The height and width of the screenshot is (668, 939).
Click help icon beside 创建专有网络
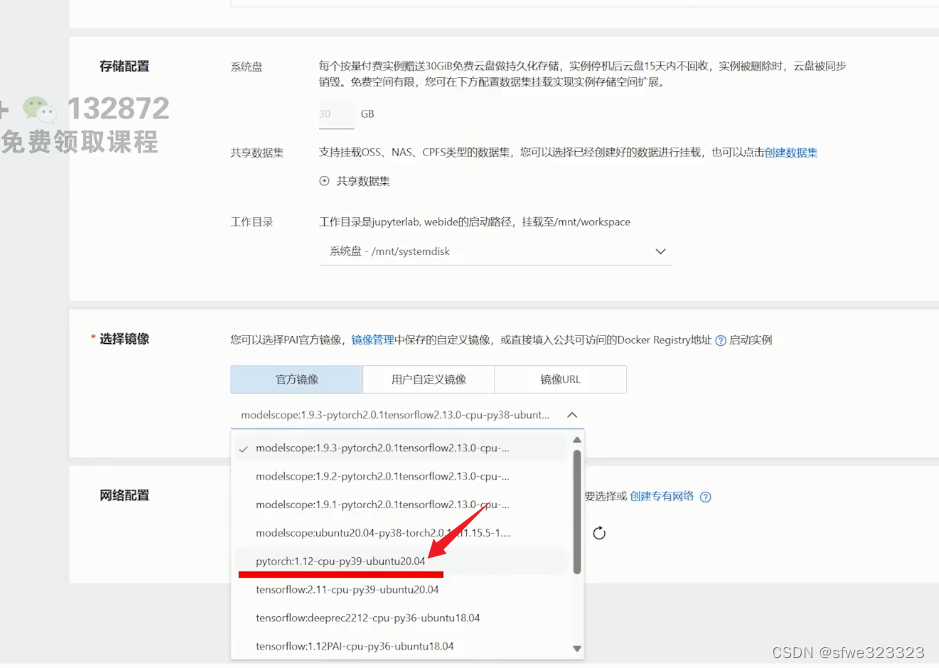click(x=705, y=497)
